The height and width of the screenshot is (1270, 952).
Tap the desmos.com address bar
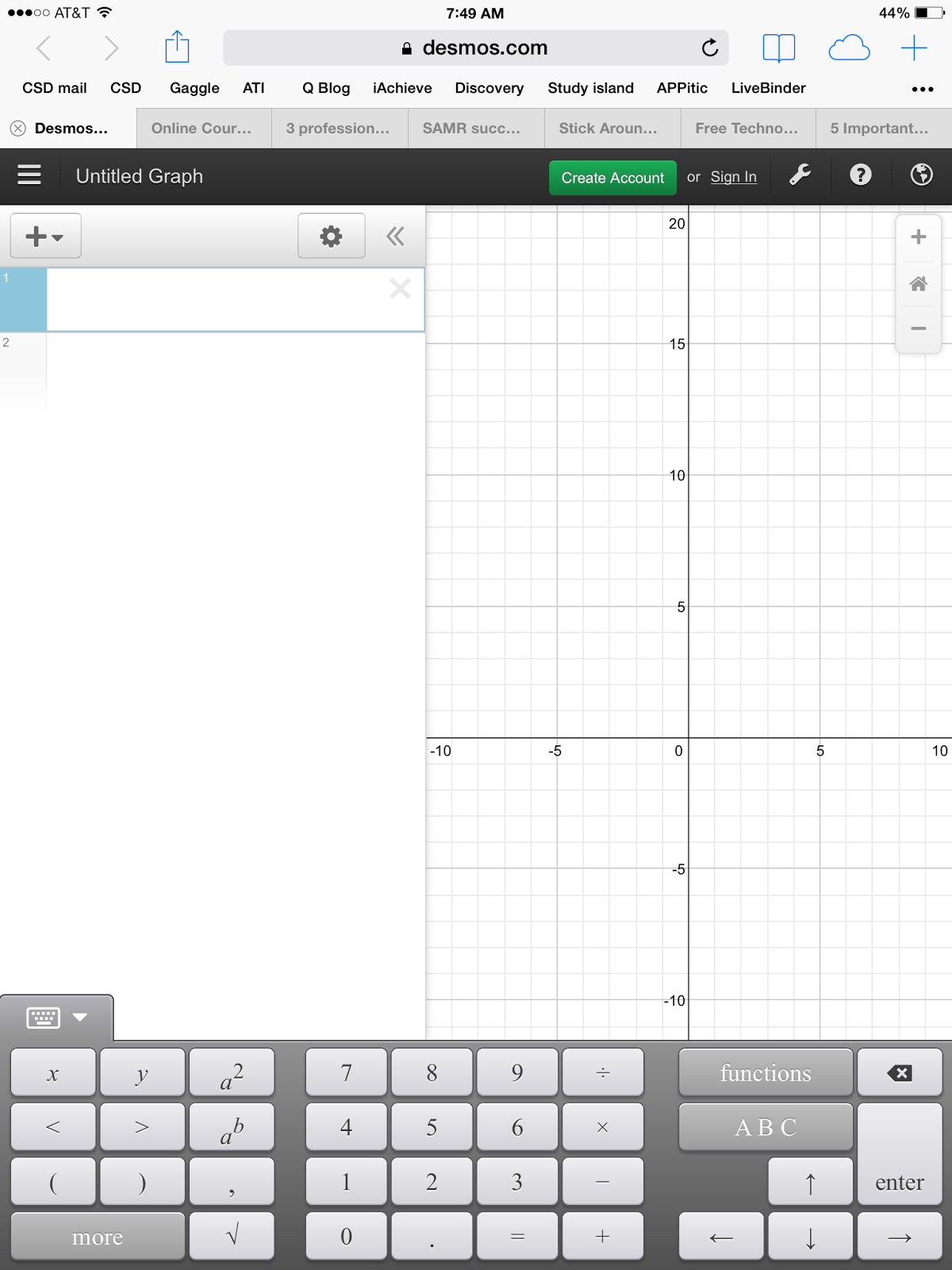[476, 48]
